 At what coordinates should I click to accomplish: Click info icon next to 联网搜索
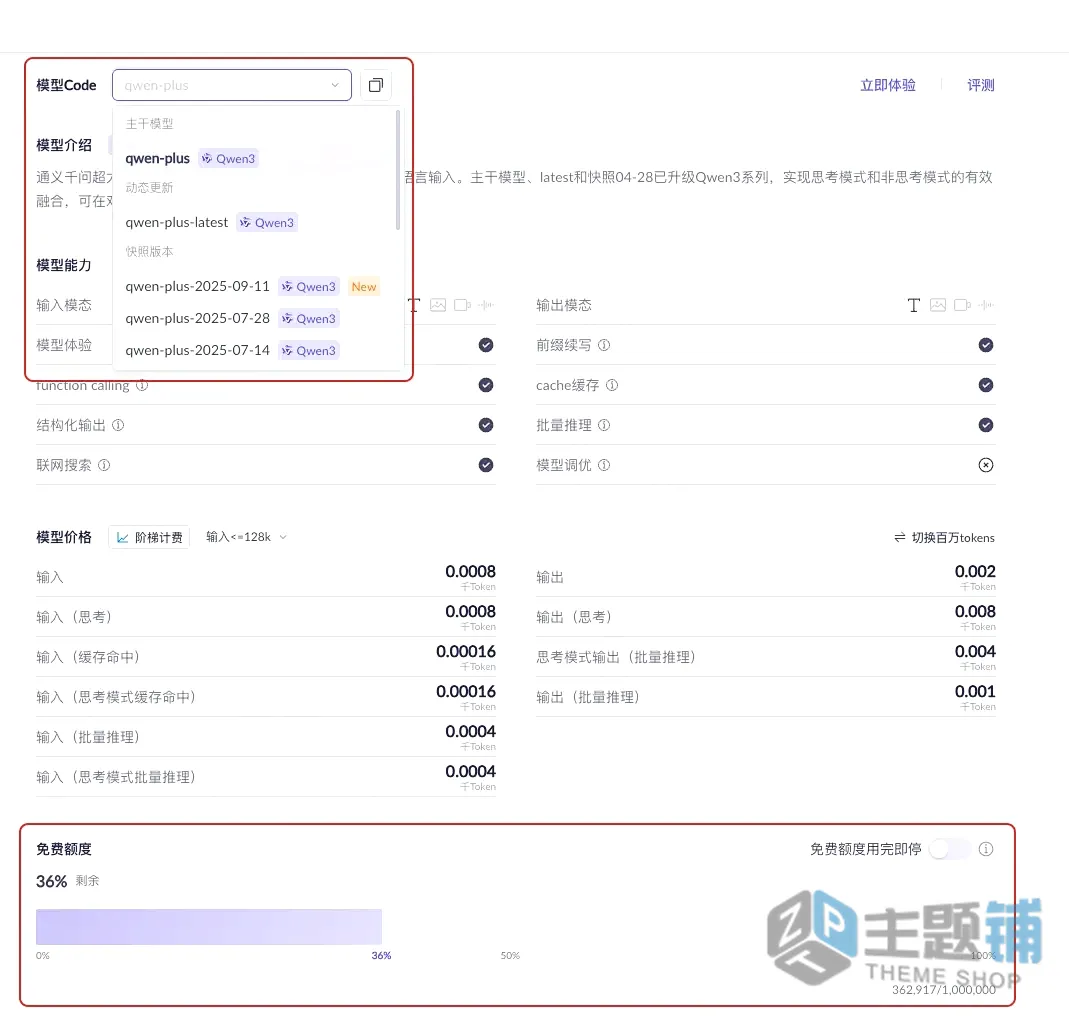pyautogui.click(x=104, y=465)
